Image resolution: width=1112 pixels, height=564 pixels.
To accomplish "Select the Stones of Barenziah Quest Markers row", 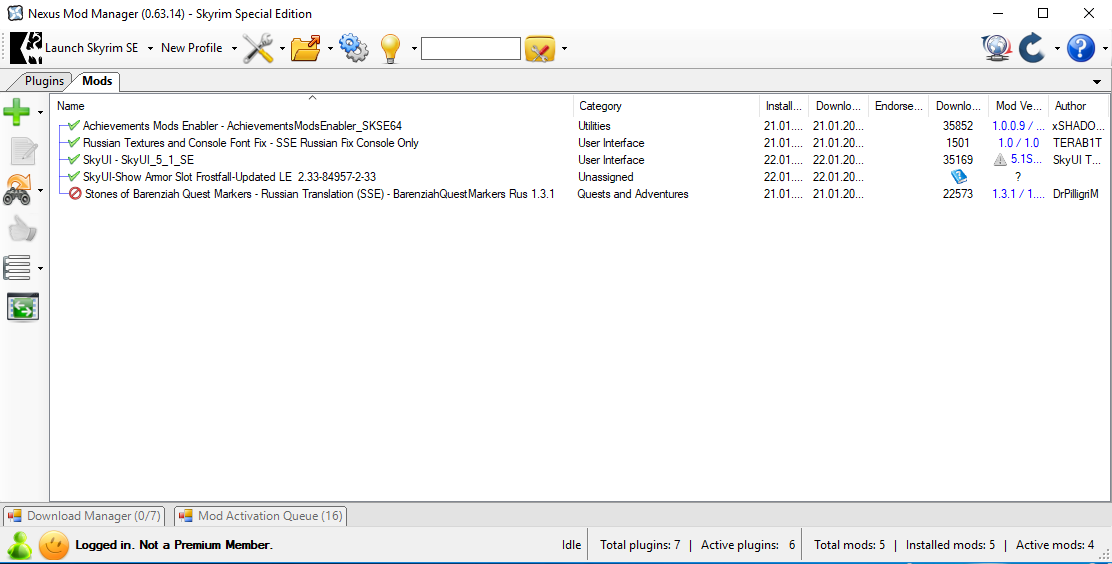I will click(580, 194).
